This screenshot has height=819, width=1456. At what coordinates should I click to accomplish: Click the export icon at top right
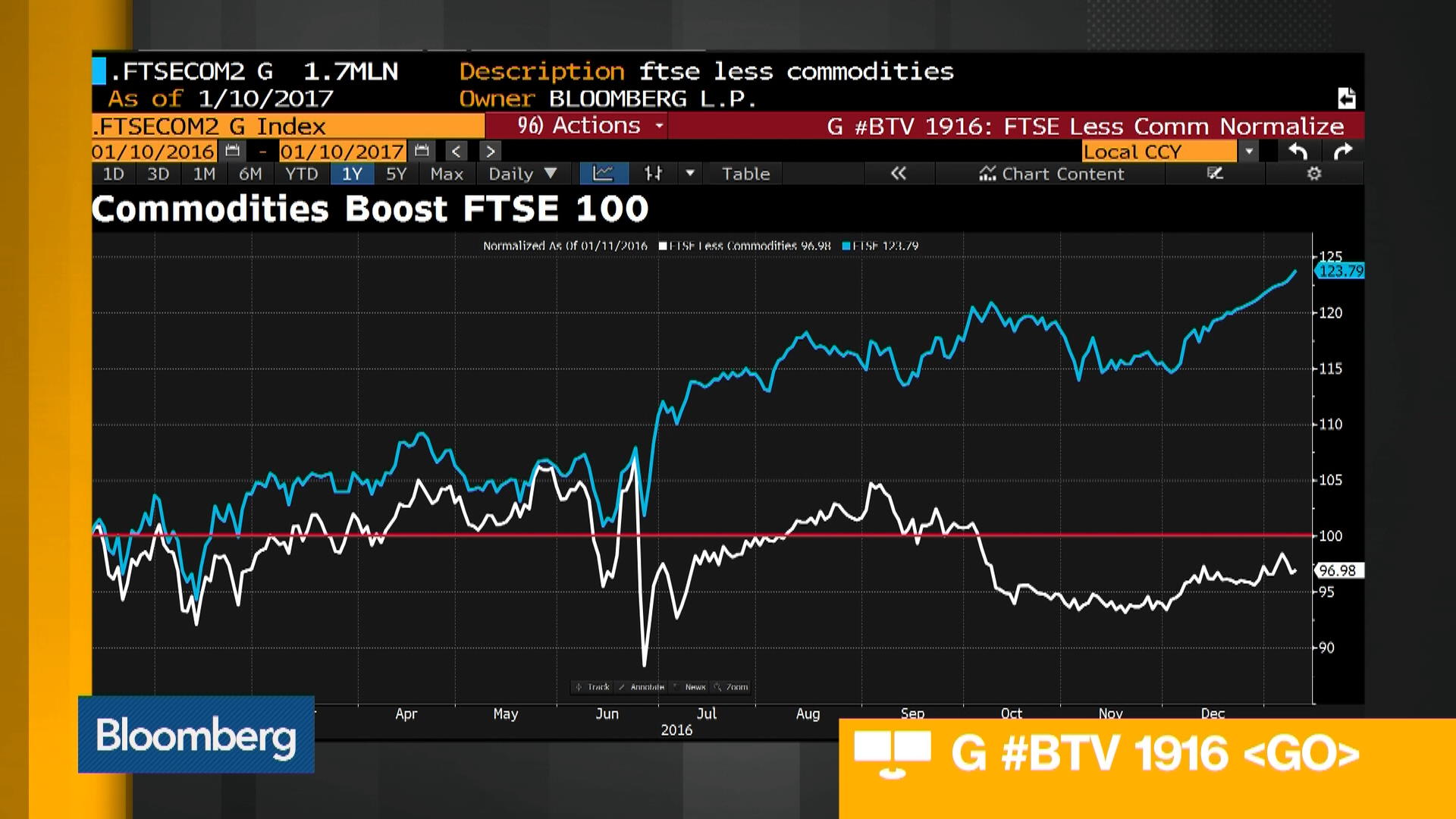1347,99
